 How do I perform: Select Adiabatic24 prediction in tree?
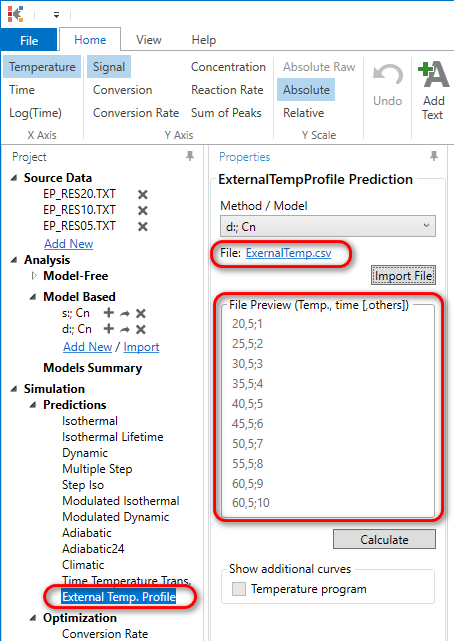click(x=93, y=549)
